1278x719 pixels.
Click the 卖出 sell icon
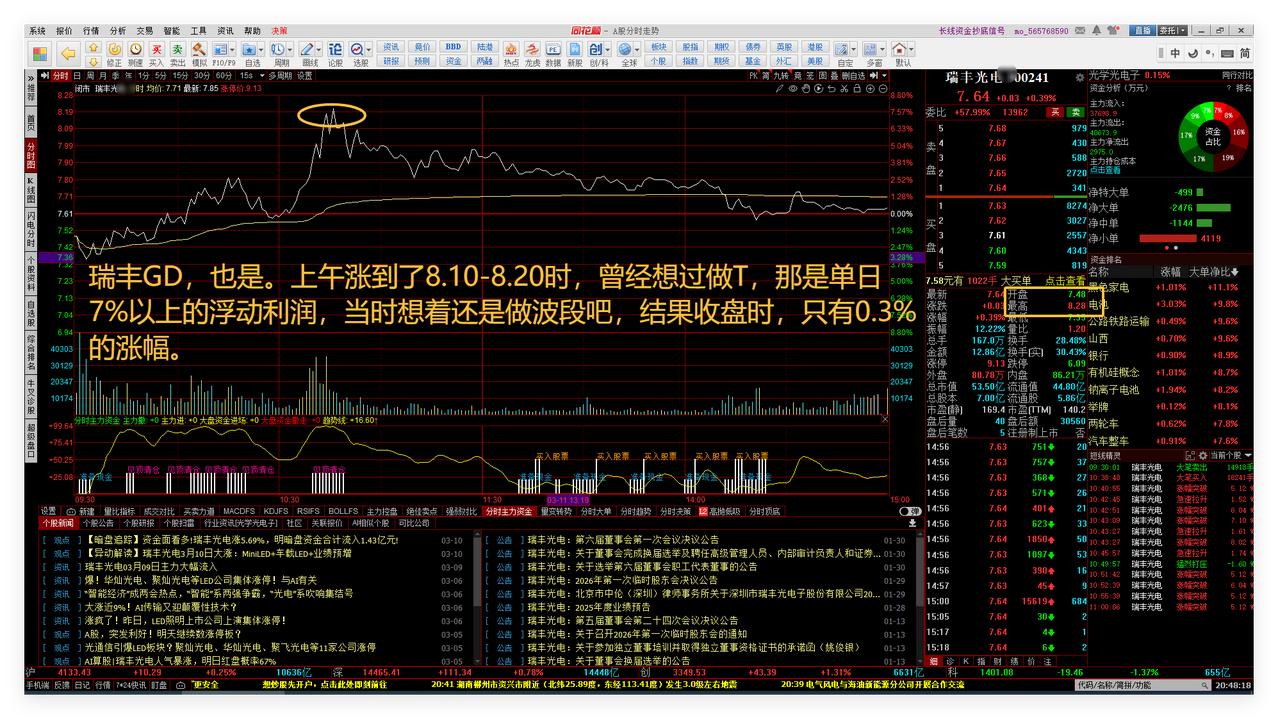pyautogui.click(x=177, y=49)
